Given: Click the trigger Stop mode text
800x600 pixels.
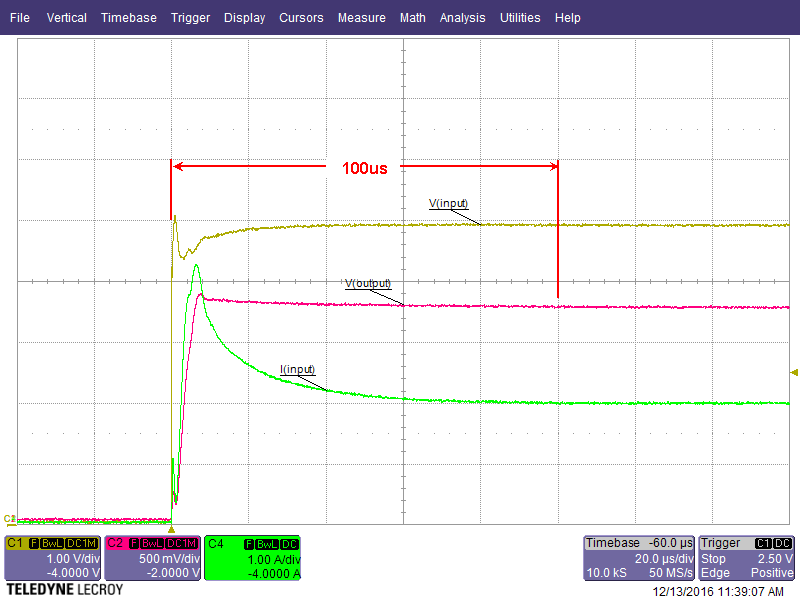Looking at the screenshot, I should [713, 559].
